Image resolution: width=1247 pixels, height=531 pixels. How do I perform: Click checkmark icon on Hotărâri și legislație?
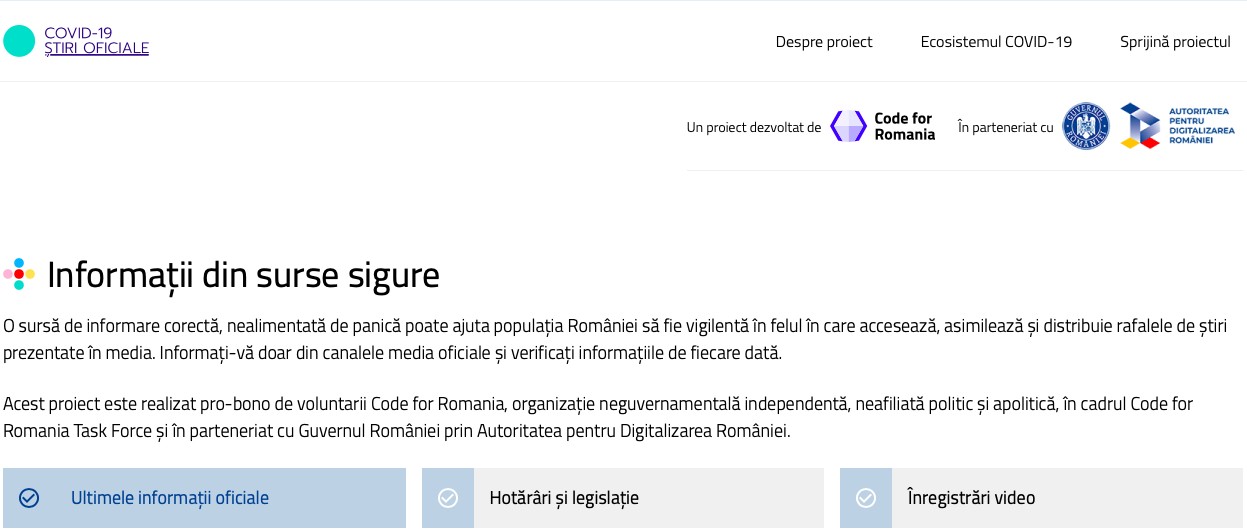(448, 498)
